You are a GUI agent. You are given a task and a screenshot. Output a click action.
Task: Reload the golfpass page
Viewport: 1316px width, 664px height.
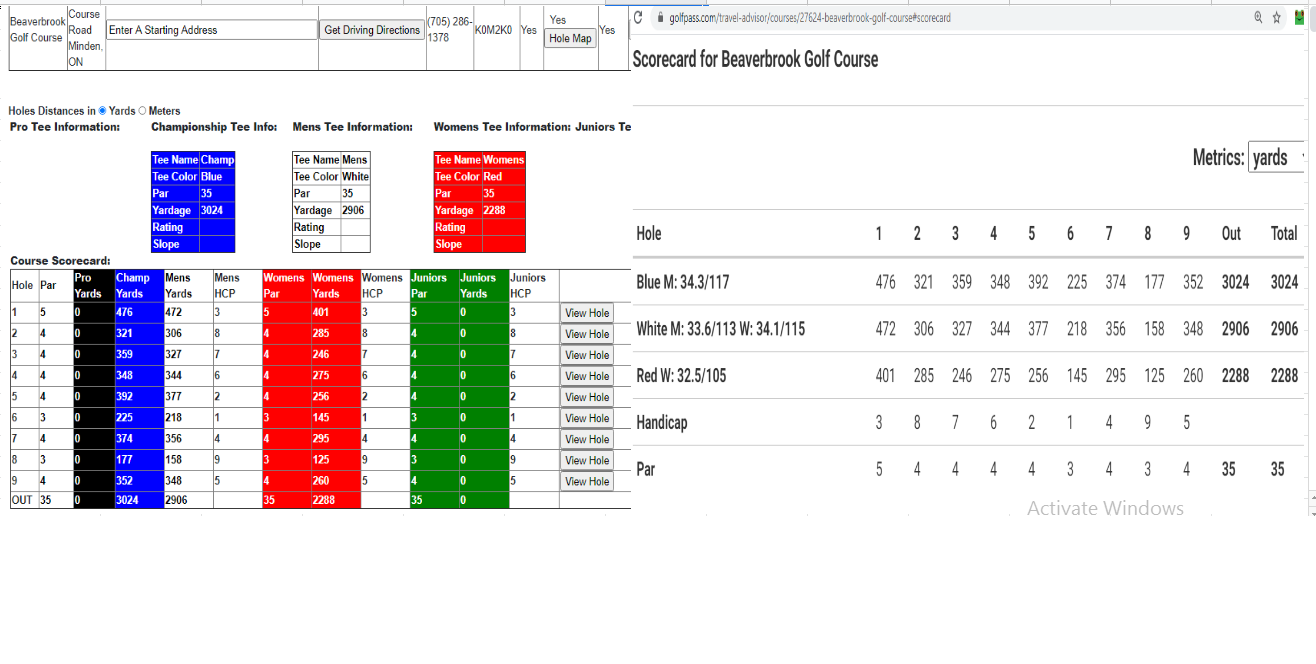coord(638,18)
